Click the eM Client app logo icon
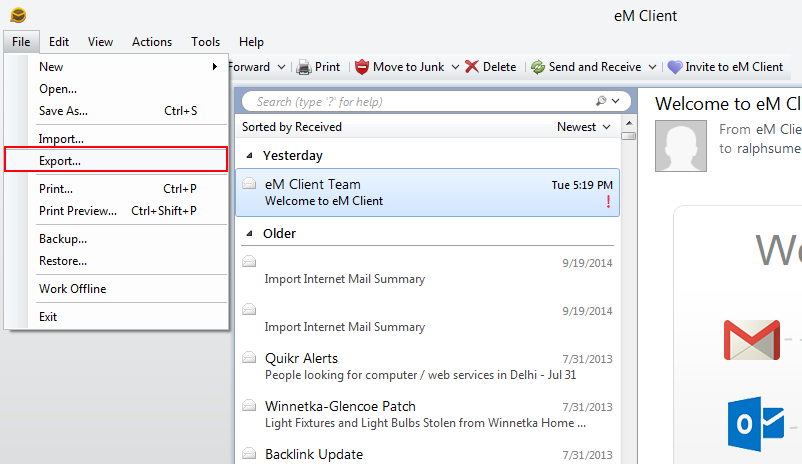This screenshot has width=802, height=464. (18, 15)
